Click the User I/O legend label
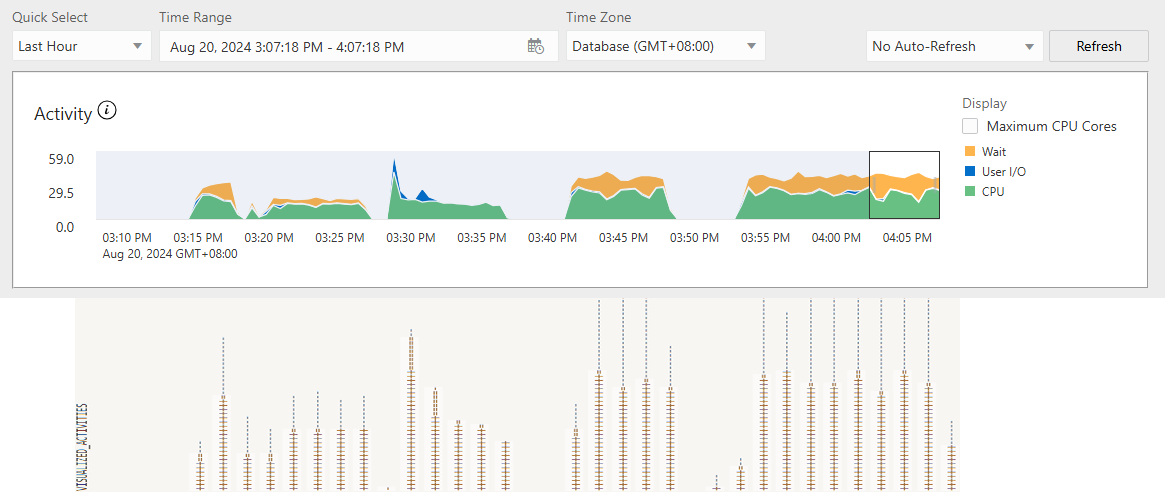The width and height of the screenshot is (1165, 492). [1004, 172]
